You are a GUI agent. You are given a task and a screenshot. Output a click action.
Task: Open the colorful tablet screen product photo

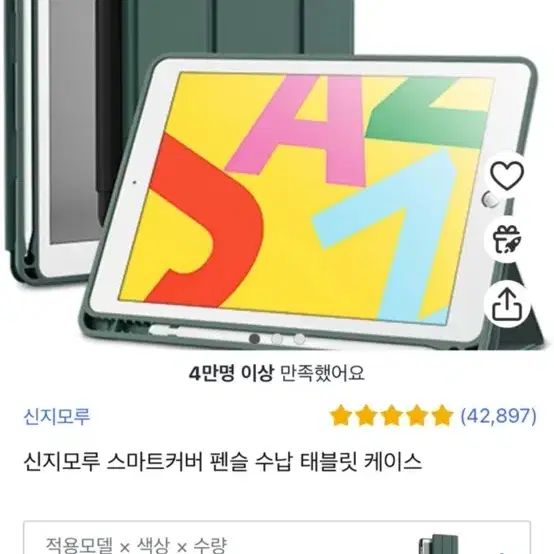(x=306, y=198)
